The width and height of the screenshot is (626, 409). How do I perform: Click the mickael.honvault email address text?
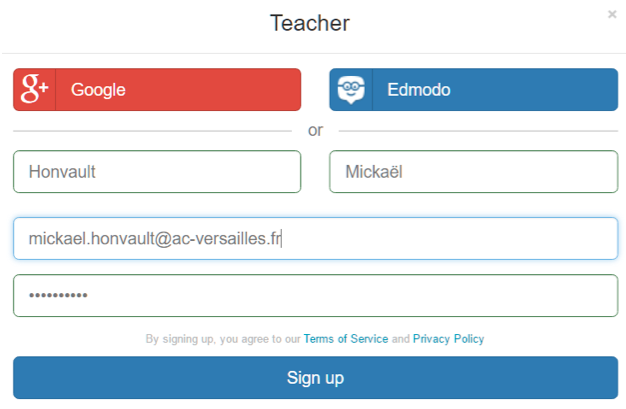pyautogui.click(x=155, y=238)
